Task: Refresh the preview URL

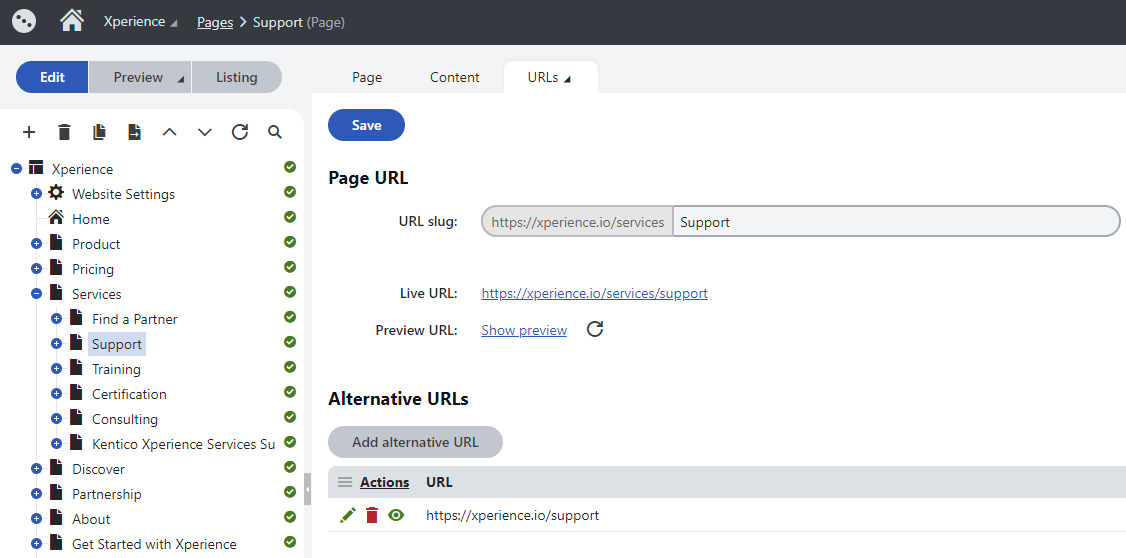Action: (x=595, y=330)
